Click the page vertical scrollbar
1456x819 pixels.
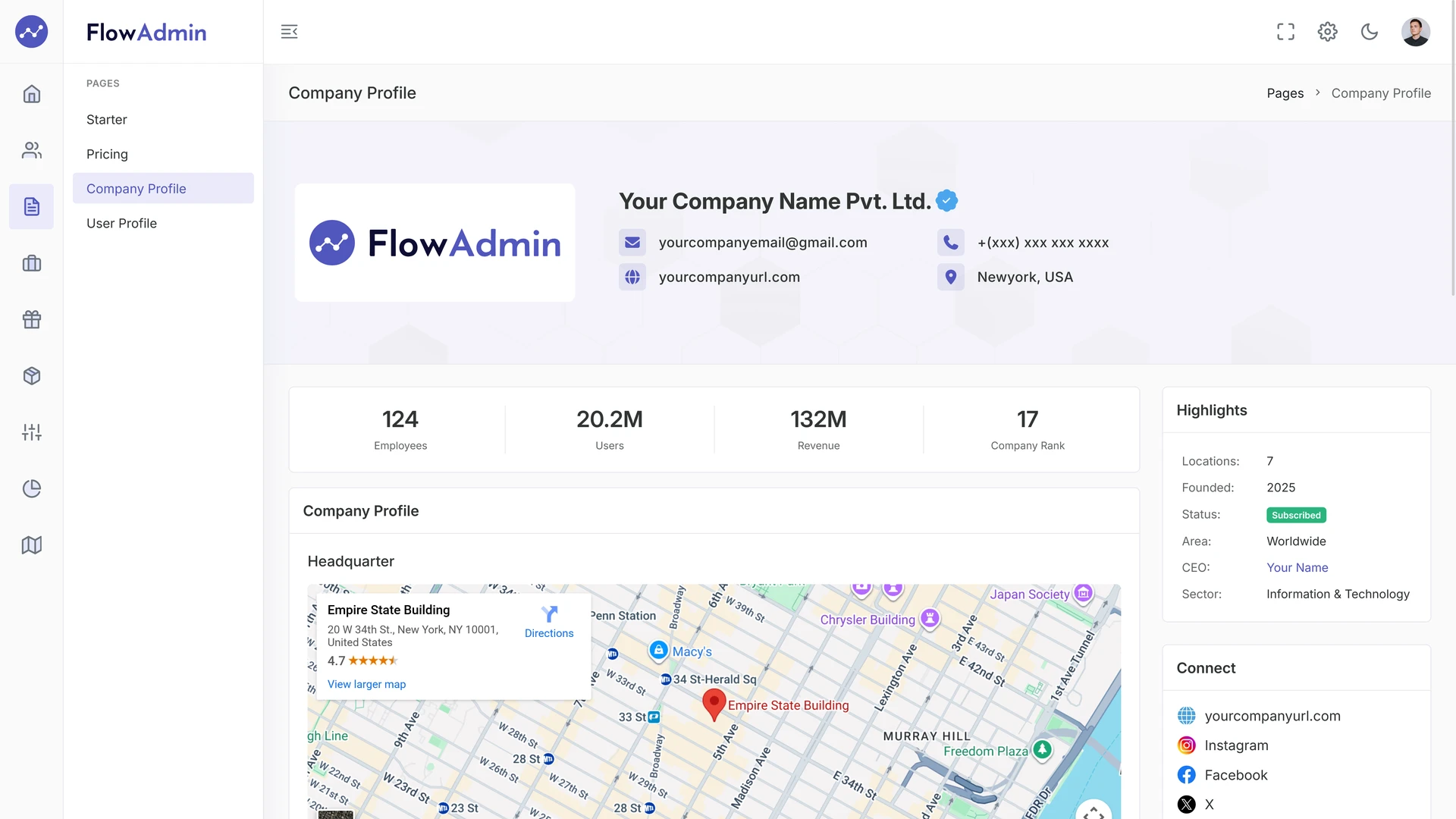[1452, 149]
